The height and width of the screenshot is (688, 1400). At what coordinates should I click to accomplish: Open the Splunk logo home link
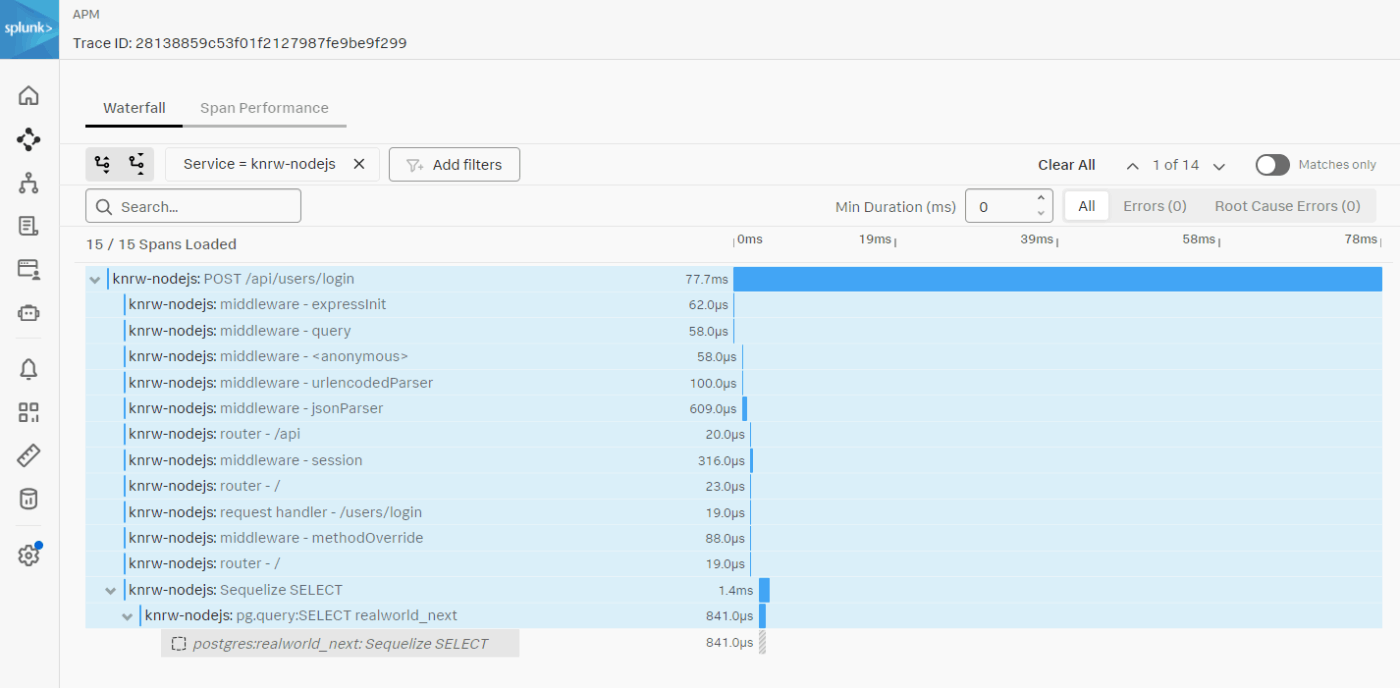pos(29,29)
